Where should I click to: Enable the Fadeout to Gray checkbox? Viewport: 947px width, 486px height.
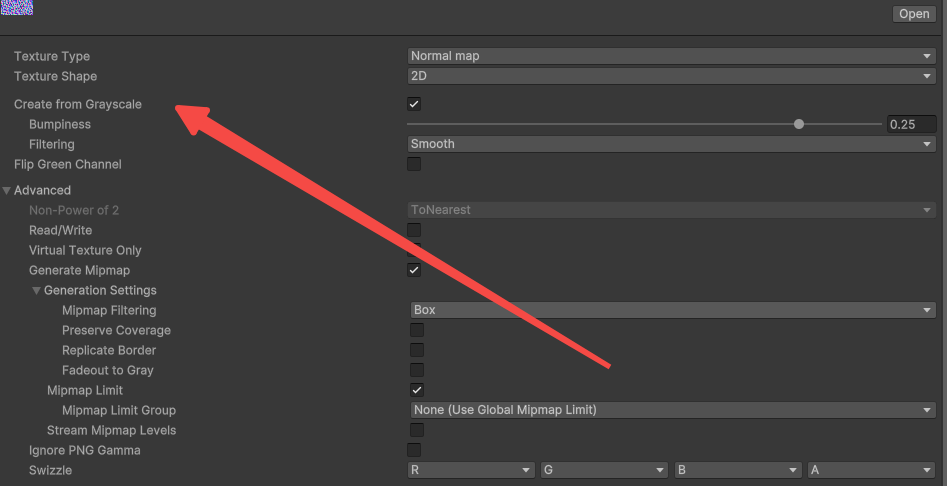coord(417,369)
